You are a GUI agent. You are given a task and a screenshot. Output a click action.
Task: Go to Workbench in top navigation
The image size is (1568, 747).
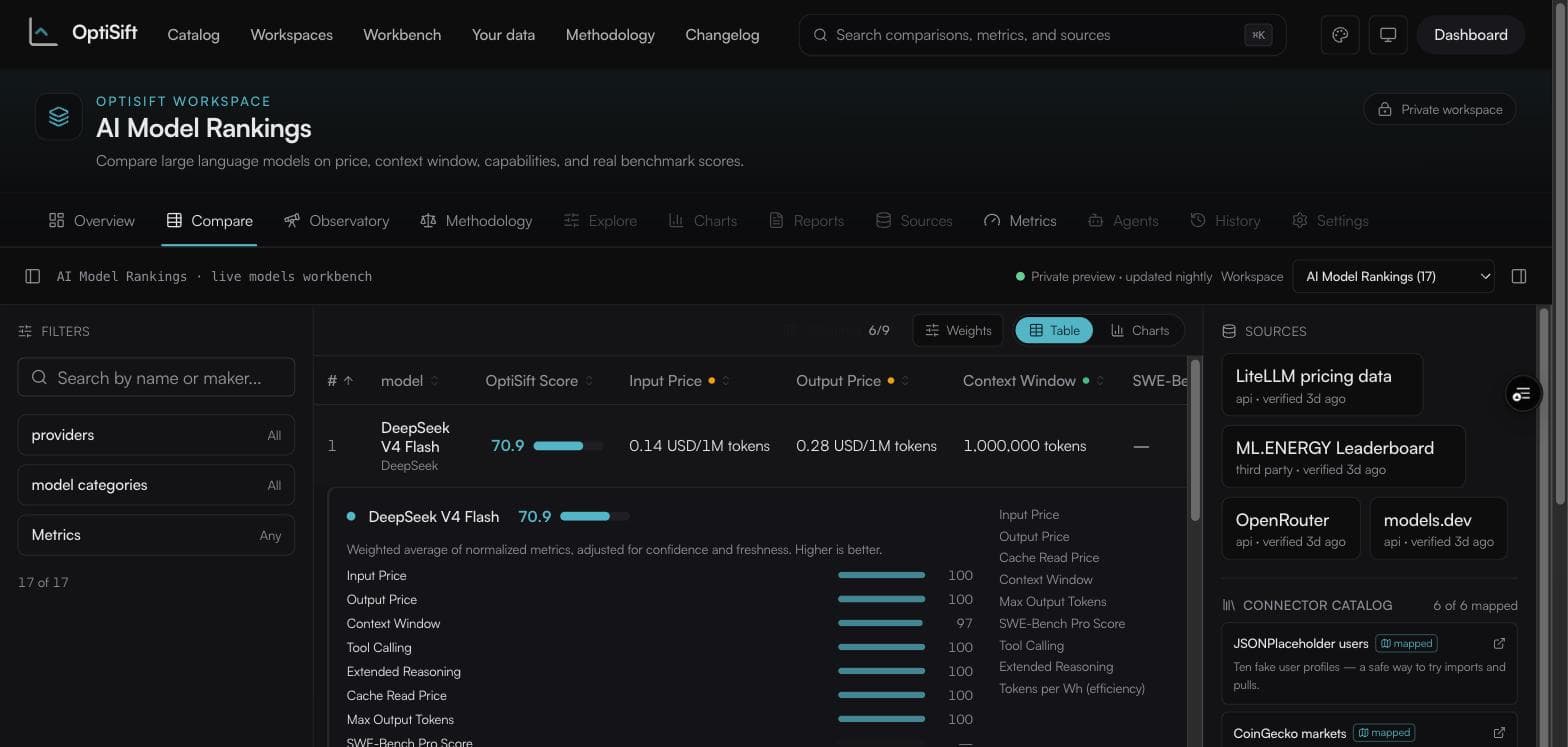(x=402, y=35)
